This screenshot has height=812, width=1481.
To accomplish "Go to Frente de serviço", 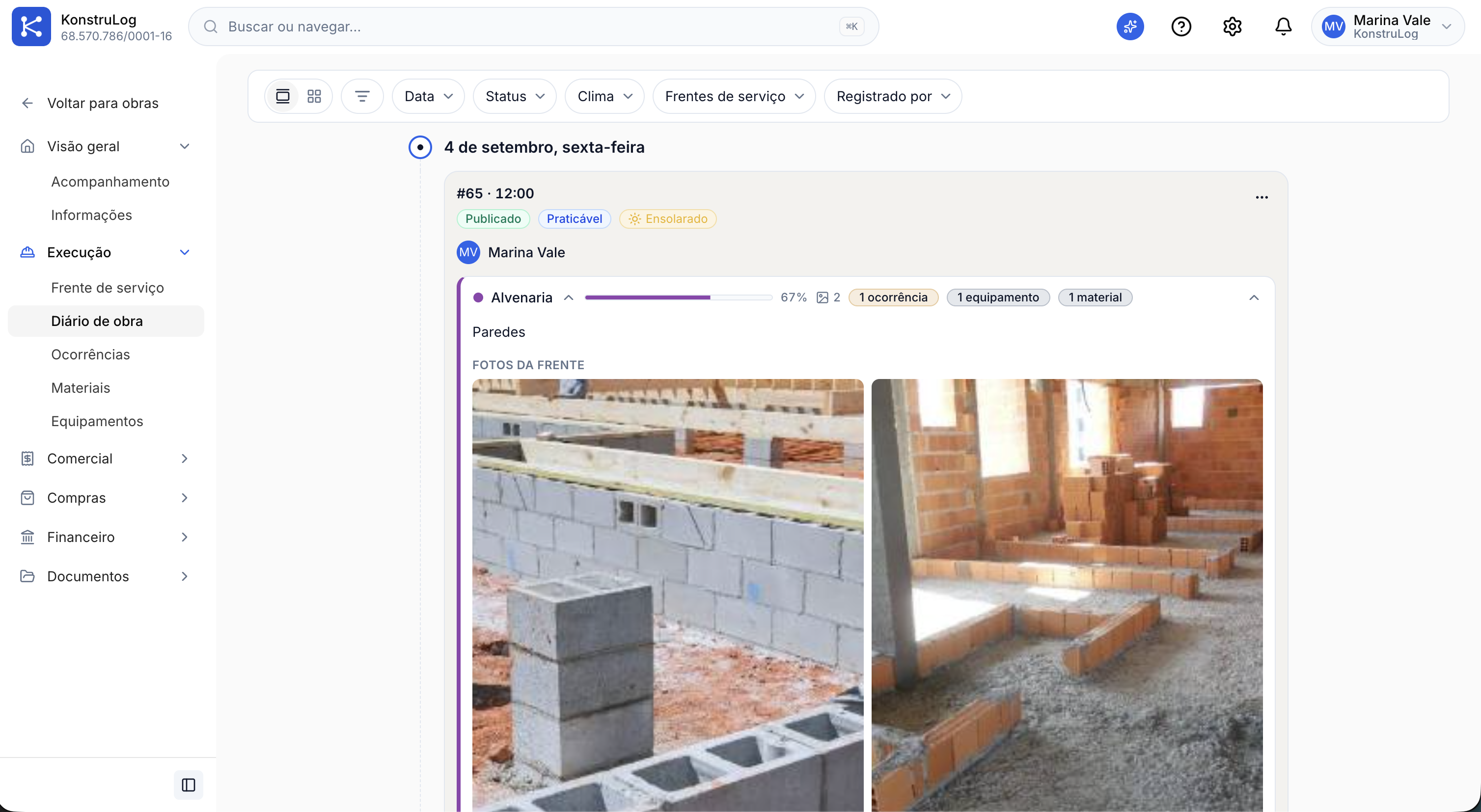I will click(x=108, y=287).
